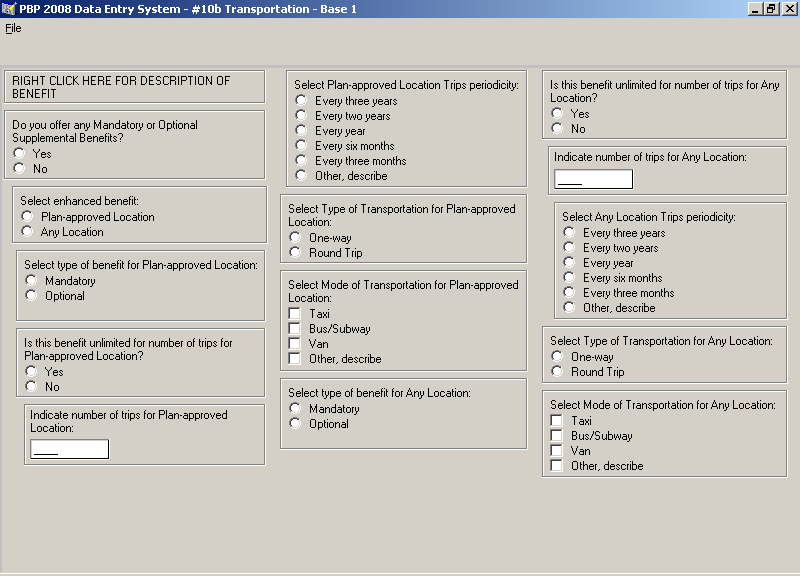Choose Any Location enhanced benefit option
This screenshot has width=800, height=576.
[27, 232]
